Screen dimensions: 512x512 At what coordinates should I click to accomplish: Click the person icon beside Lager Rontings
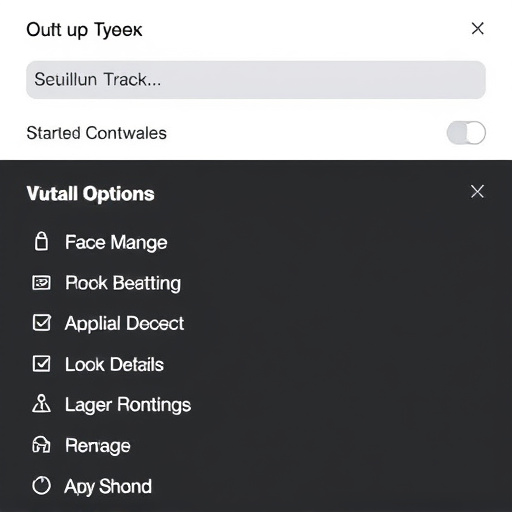[x=41, y=404]
